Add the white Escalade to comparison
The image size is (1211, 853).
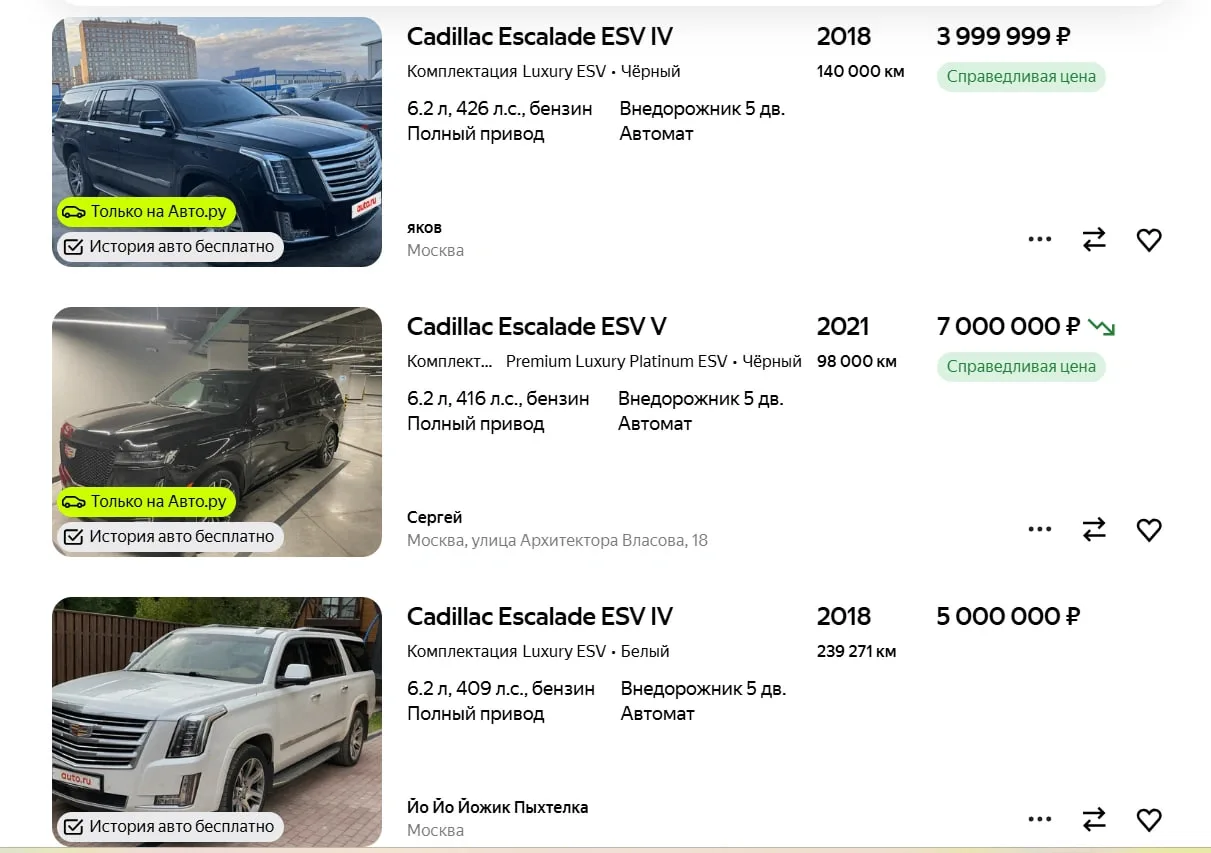[x=1094, y=820]
